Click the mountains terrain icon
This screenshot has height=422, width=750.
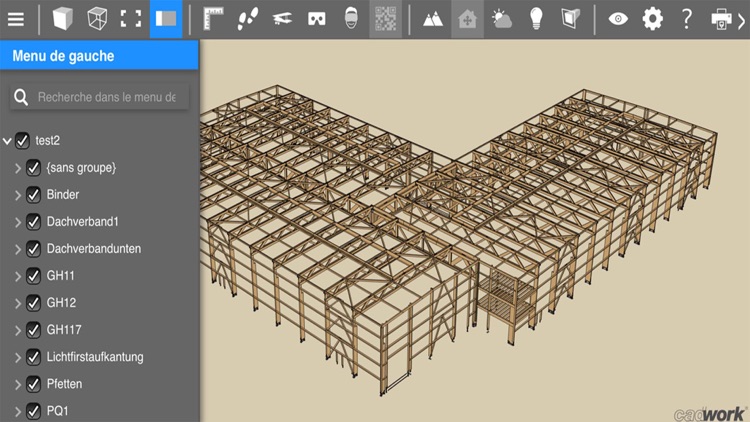tap(433, 19)
